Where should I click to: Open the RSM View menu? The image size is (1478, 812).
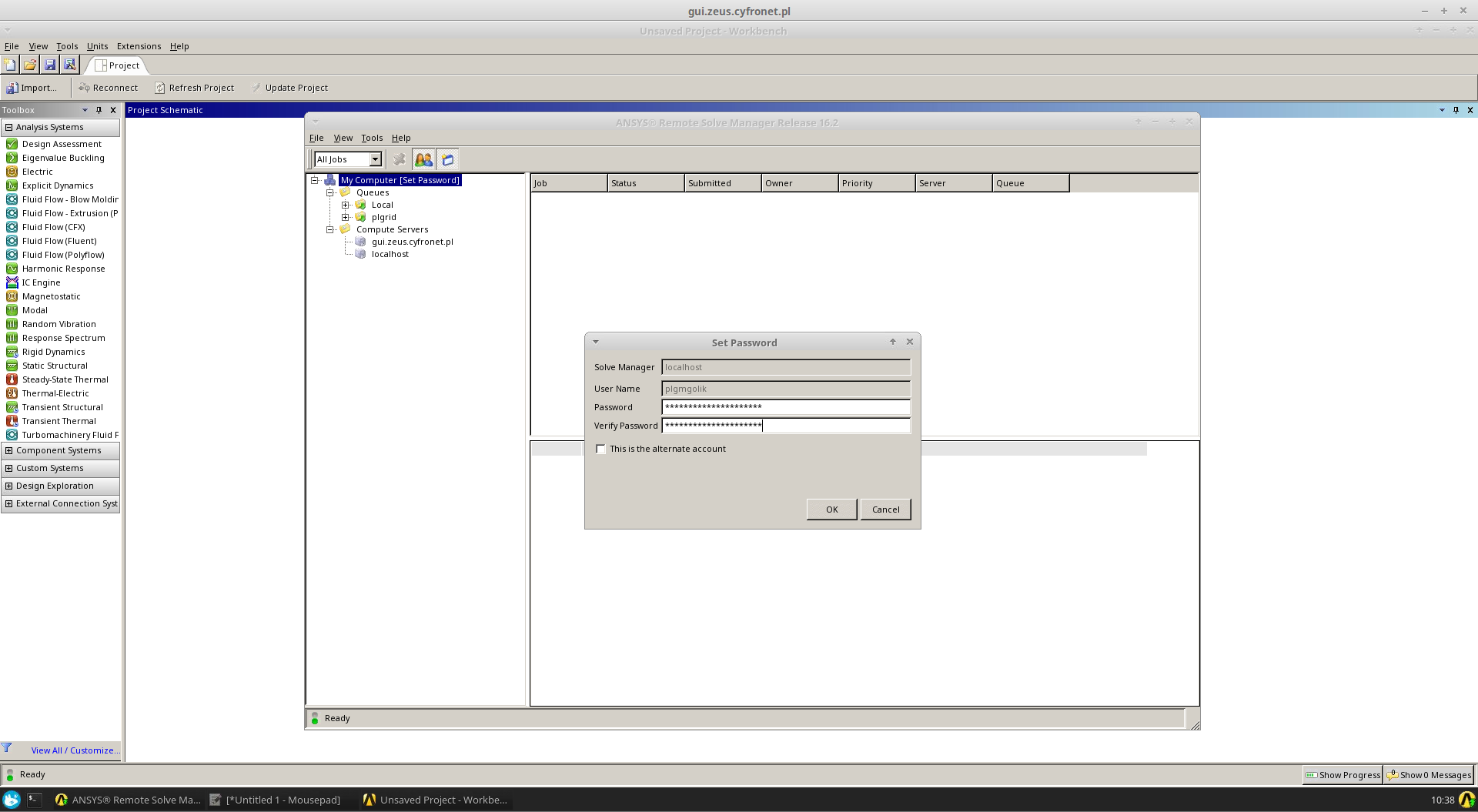pyautogui.click(x=343, y=138)
